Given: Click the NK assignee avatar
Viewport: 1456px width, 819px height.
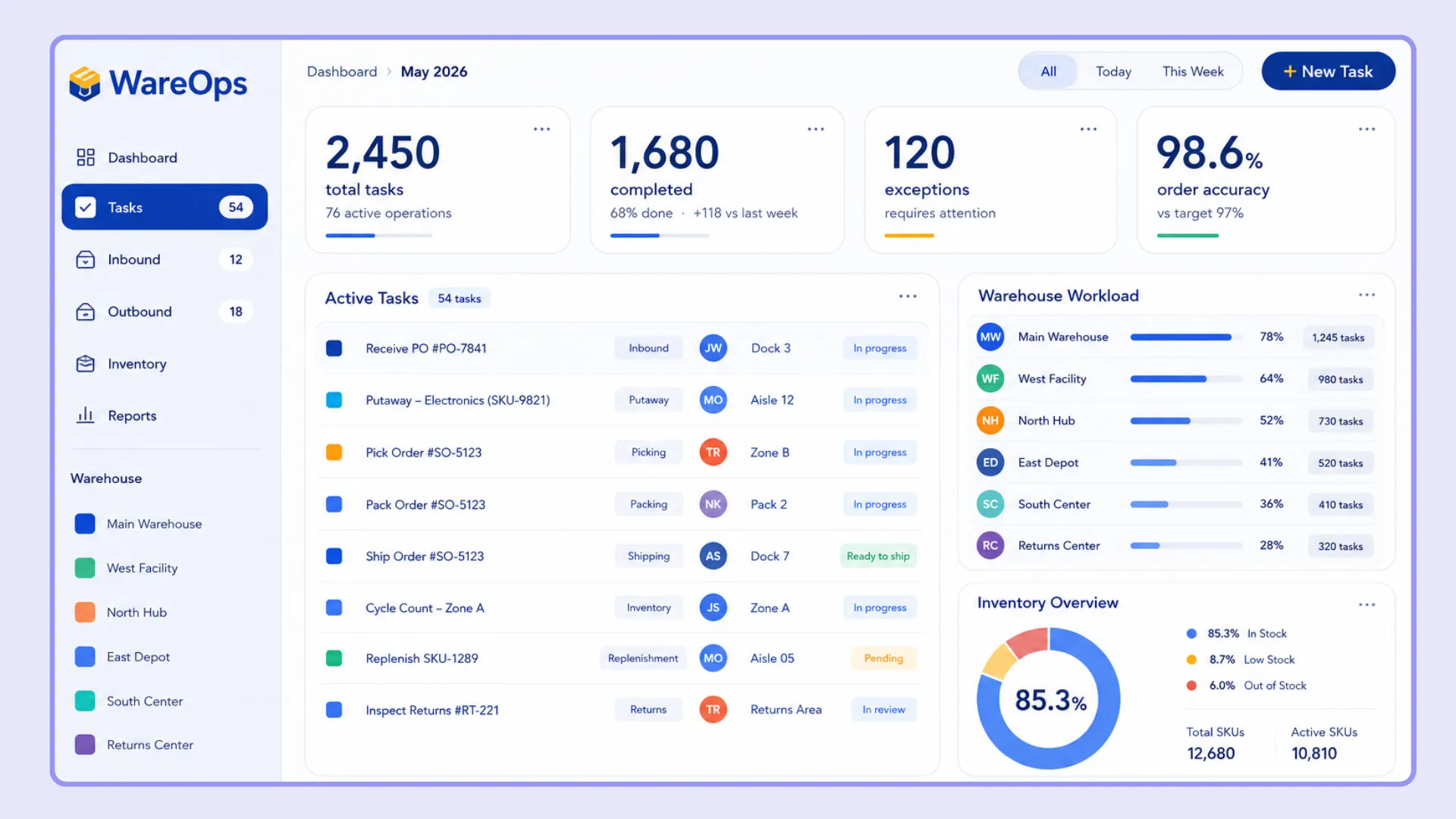Looking at the screenshot, I should coord(713,504).
